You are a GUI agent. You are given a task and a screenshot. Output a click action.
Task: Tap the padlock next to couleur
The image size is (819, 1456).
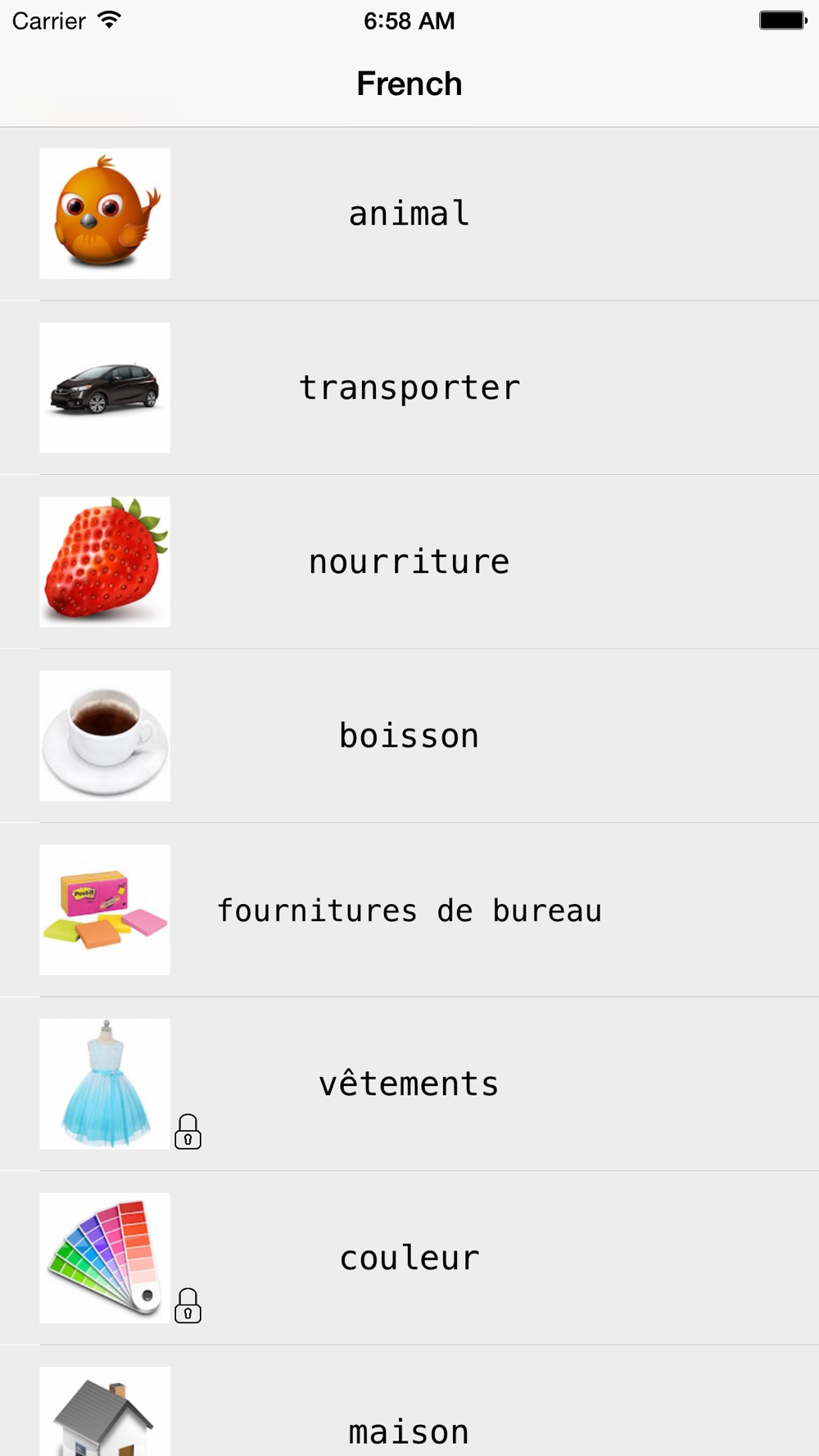[x=188, y=1305]
